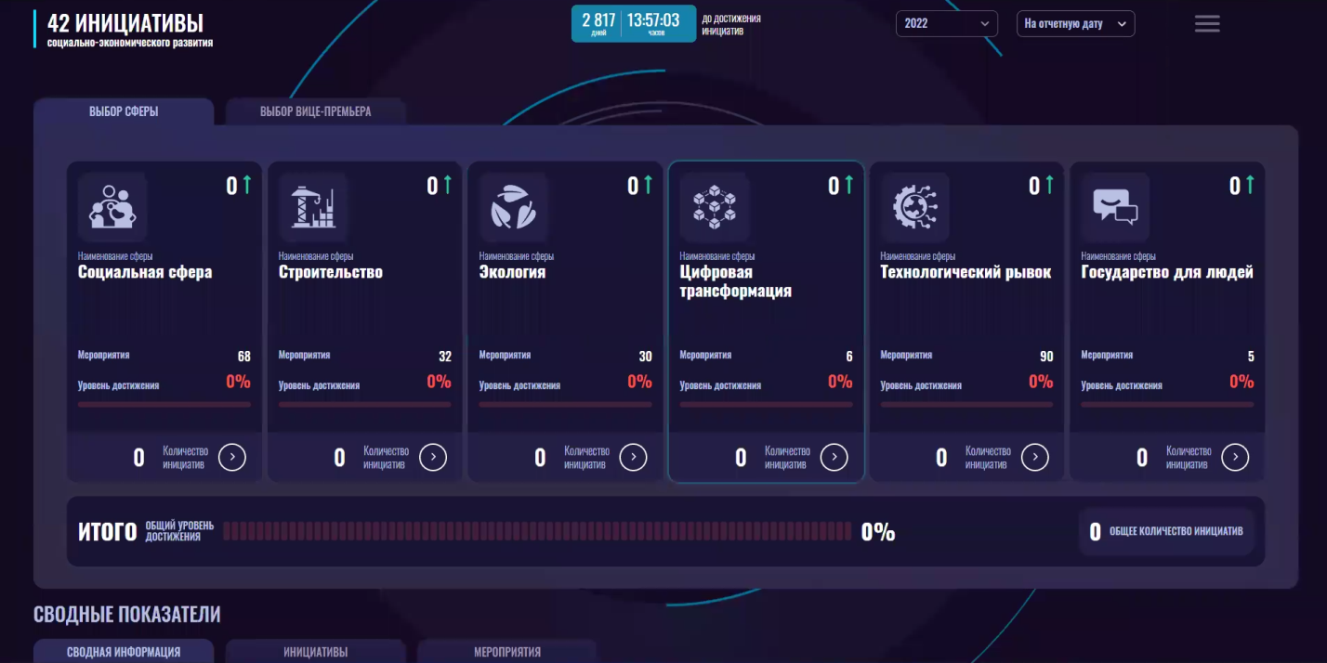Click the 42 Инициативы header title
The image size is (1327, 663).
coord(125,23)
